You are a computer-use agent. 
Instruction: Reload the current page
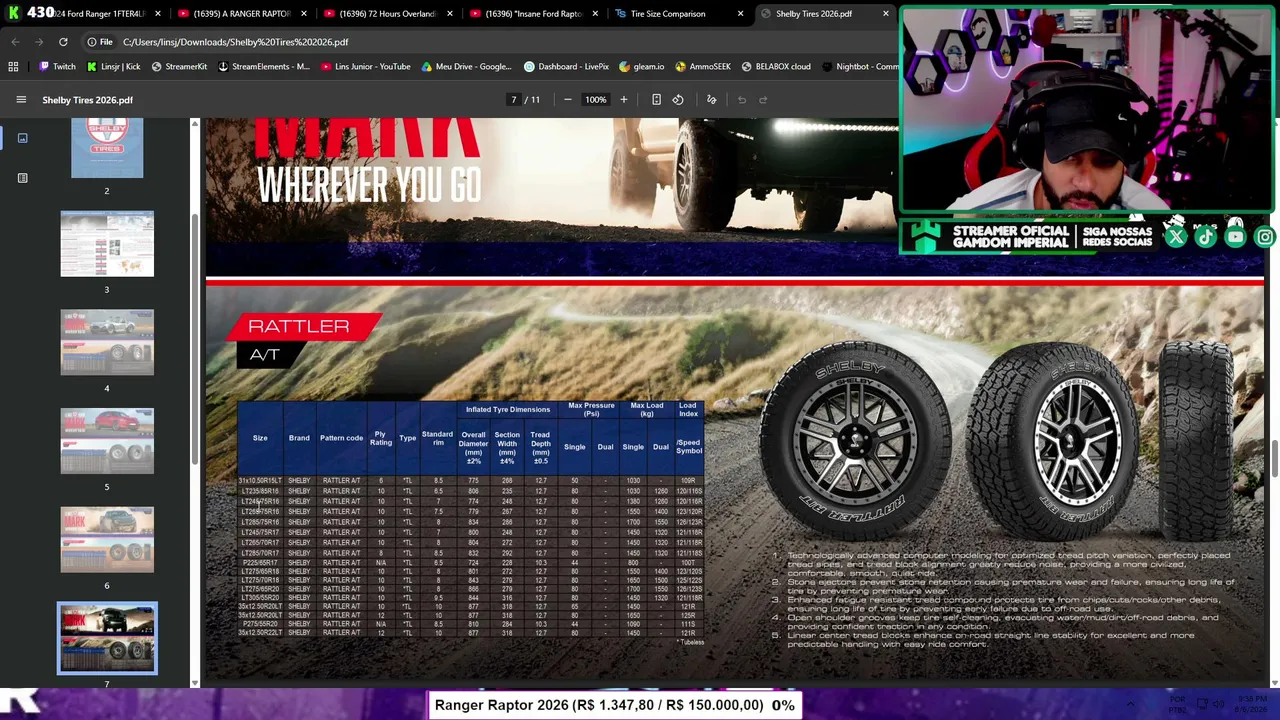coord(63,42)
